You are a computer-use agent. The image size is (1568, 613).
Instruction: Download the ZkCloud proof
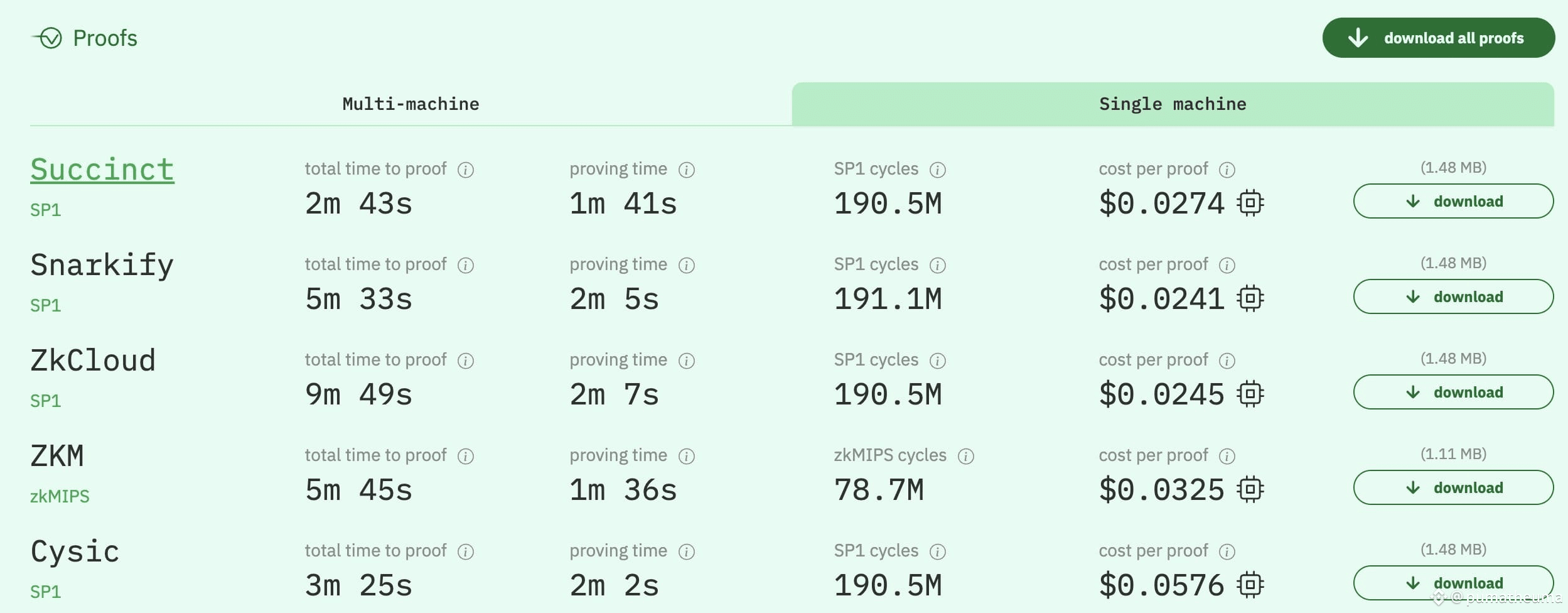click(1453, 392)
